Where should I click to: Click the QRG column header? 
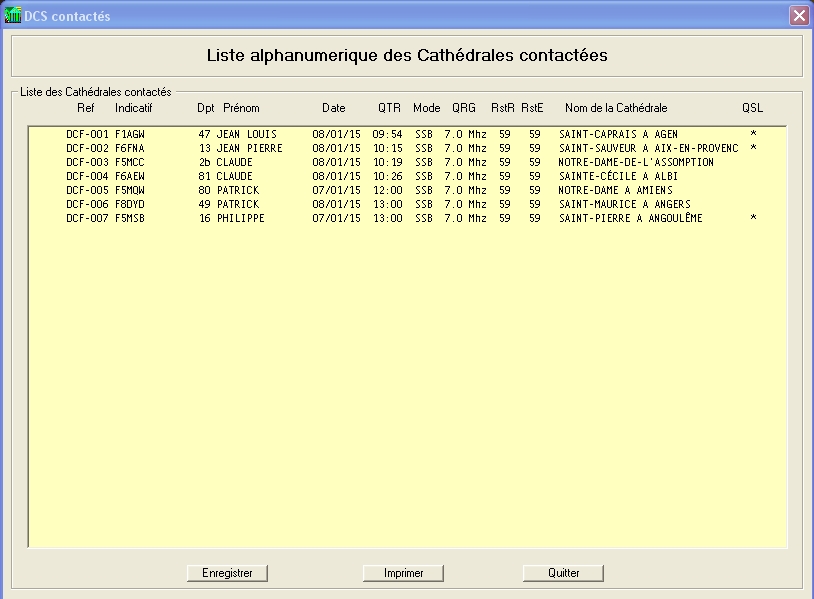pyautogui.click(x=464, y=108)
